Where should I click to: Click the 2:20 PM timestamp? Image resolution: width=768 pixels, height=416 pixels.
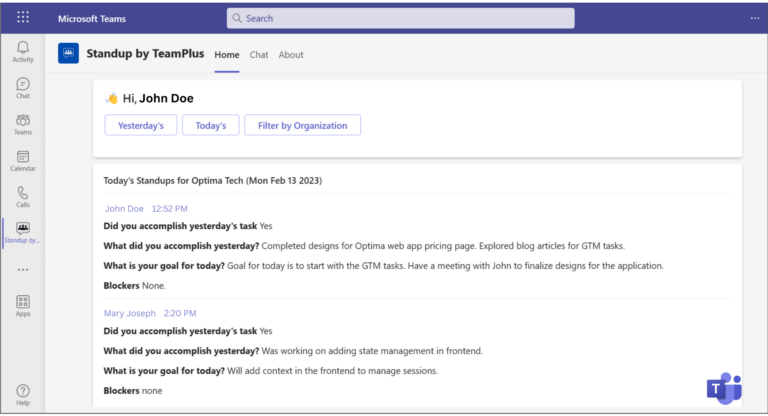coord(180,313)
